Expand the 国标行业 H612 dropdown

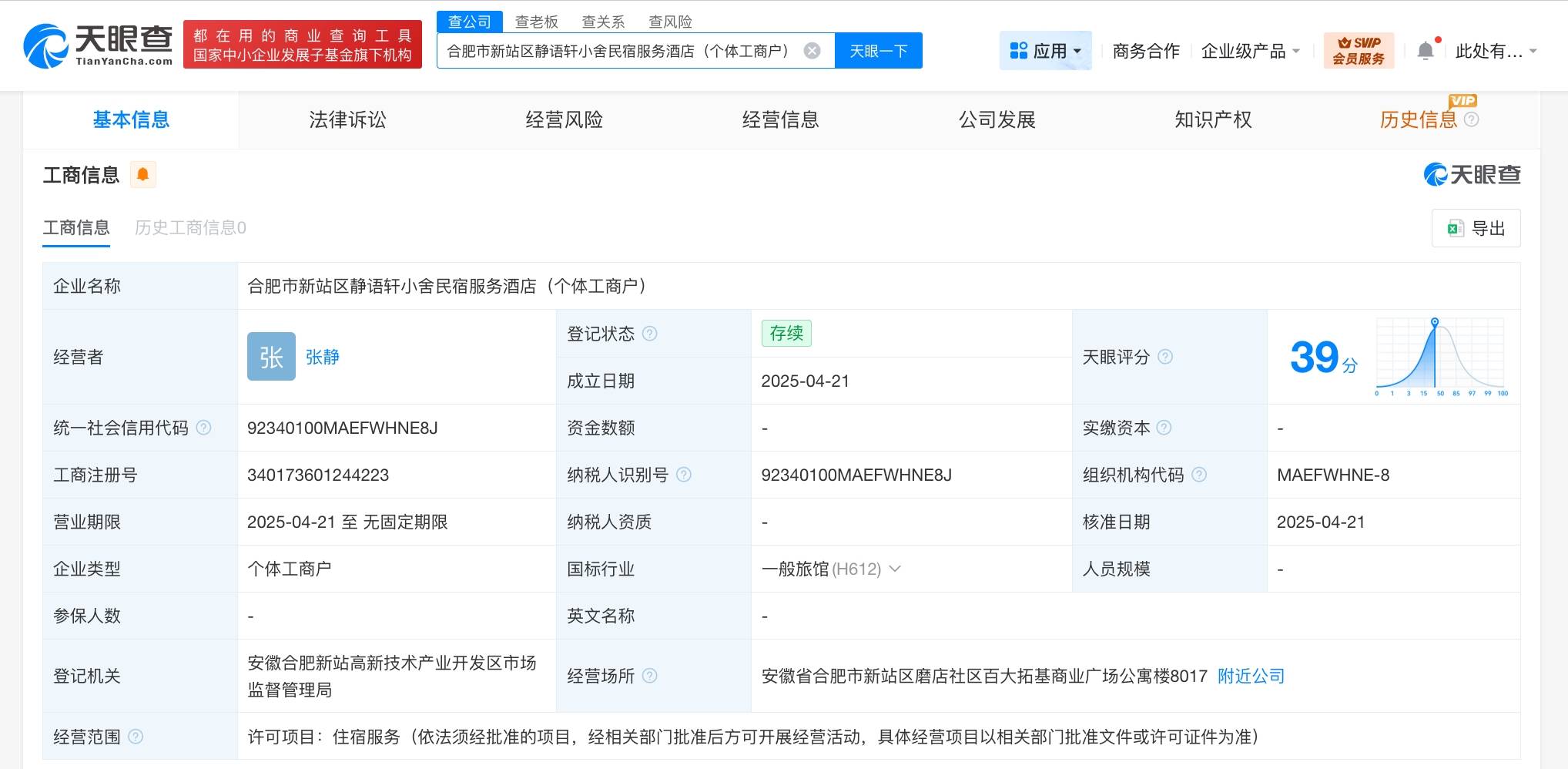[894, 569]
